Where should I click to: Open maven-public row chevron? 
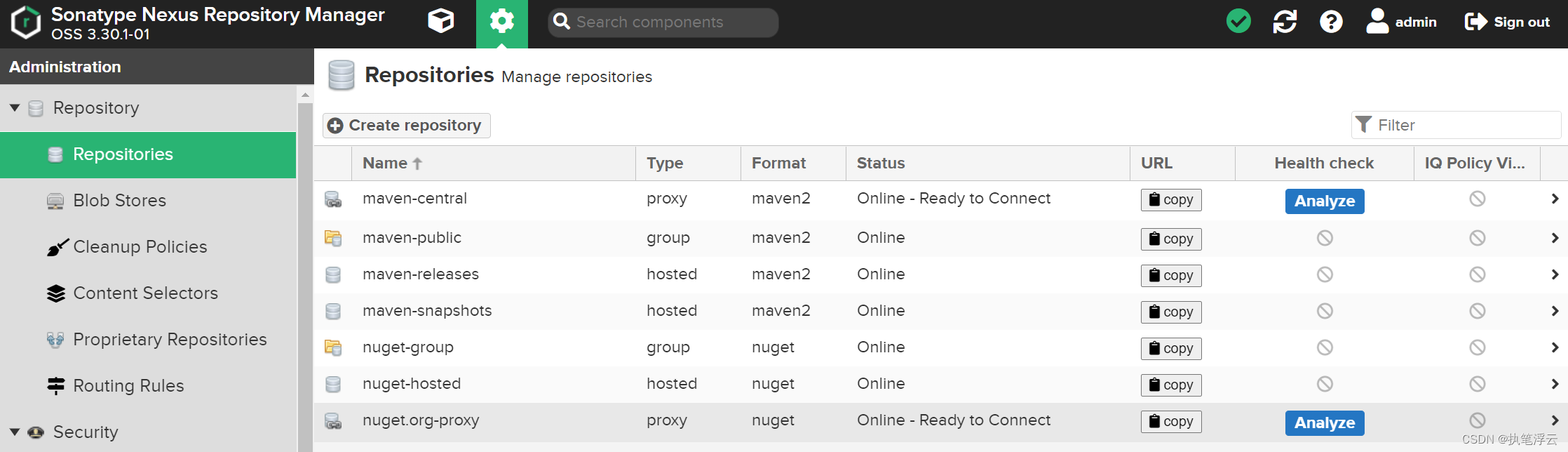click(1555, 239)
